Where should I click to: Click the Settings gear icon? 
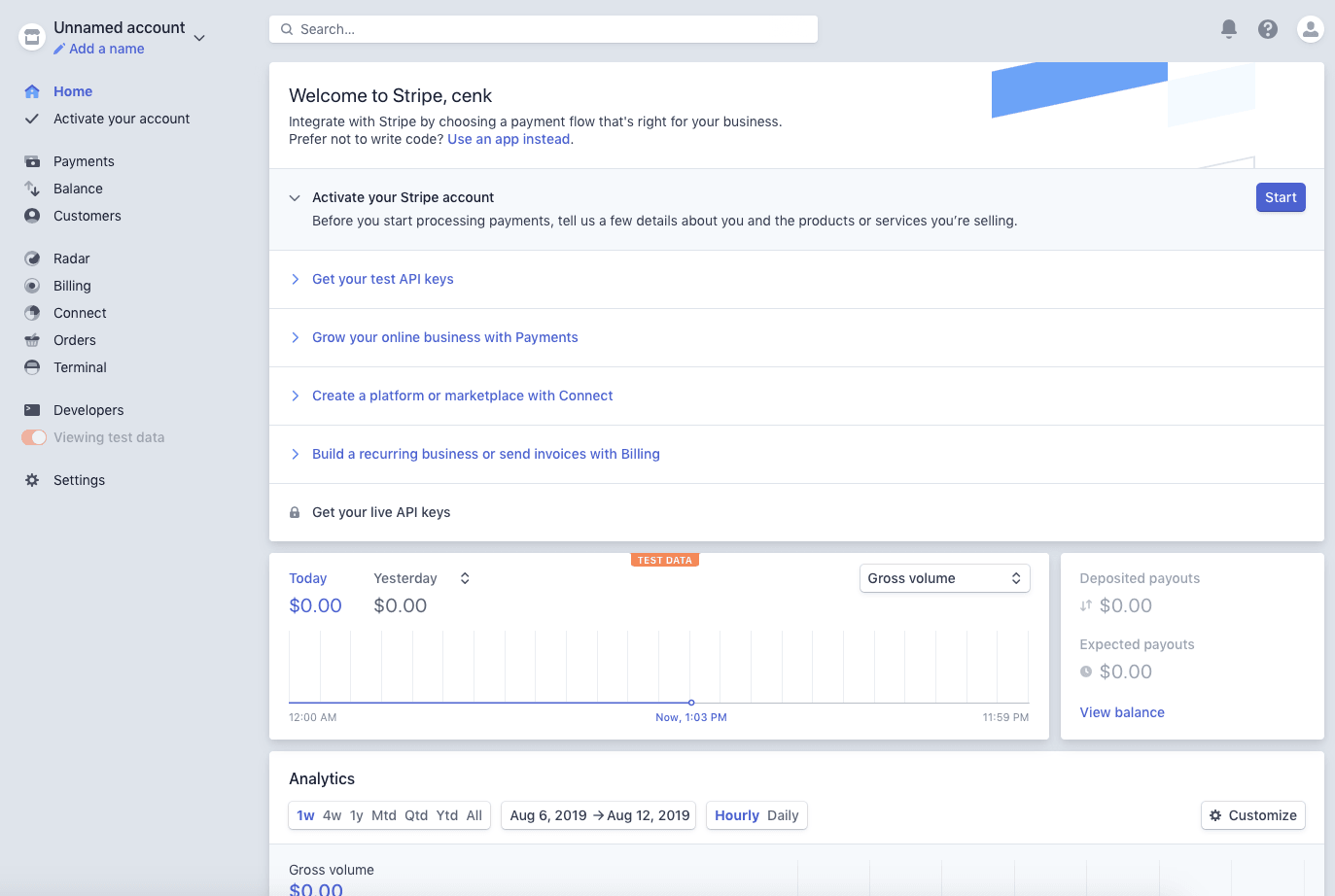coord(32,480)
